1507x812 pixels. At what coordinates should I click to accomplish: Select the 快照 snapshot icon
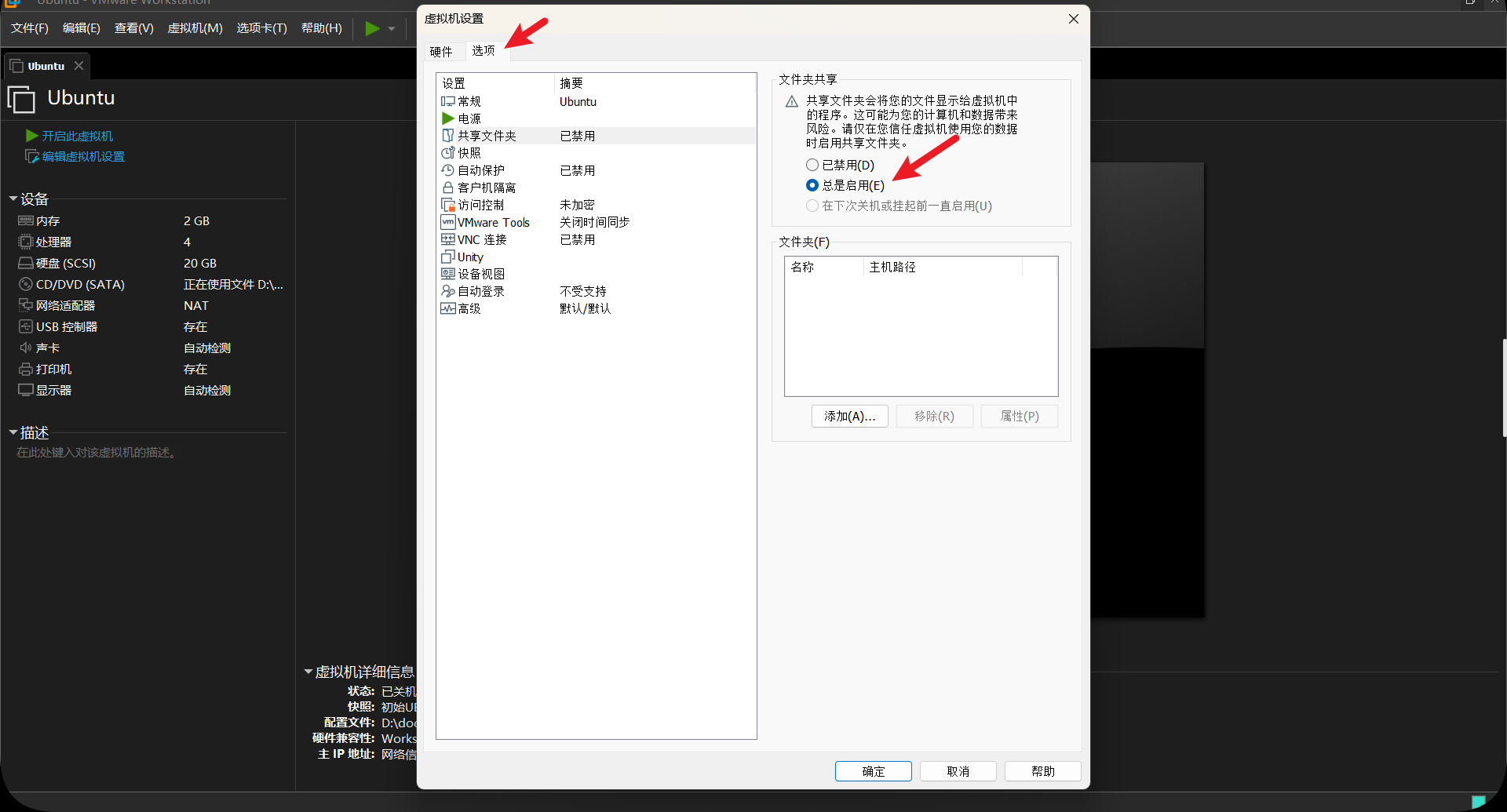[x=448, y=153]
